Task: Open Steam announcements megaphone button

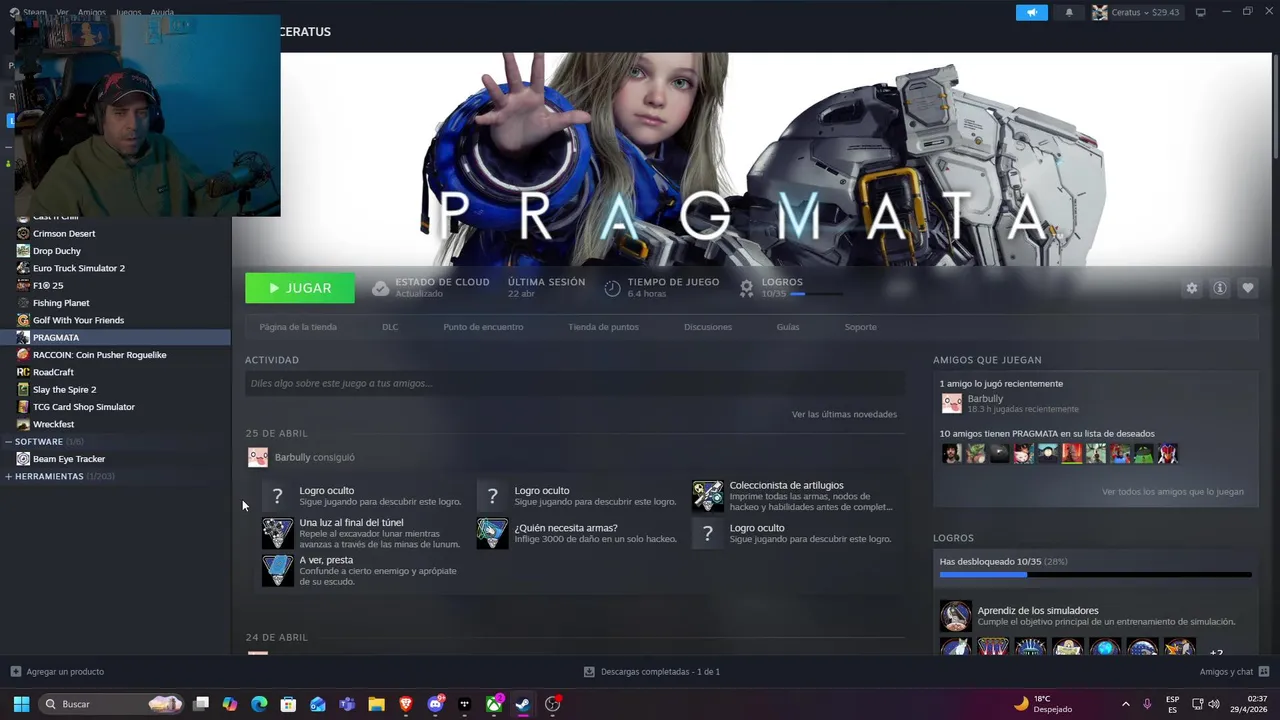Action: tap(1031, 12)
